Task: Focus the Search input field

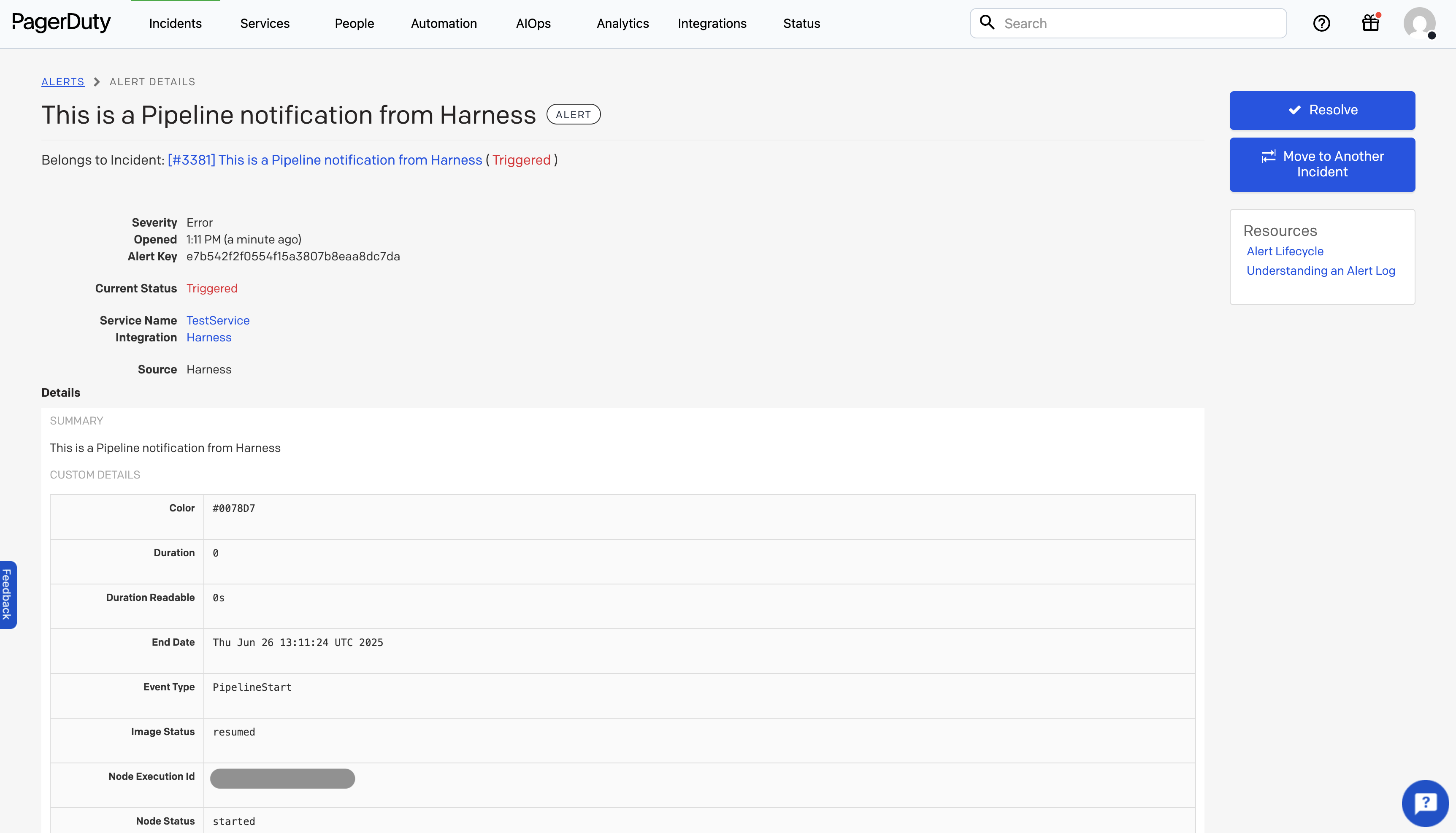Action: tap(1139, 24)
